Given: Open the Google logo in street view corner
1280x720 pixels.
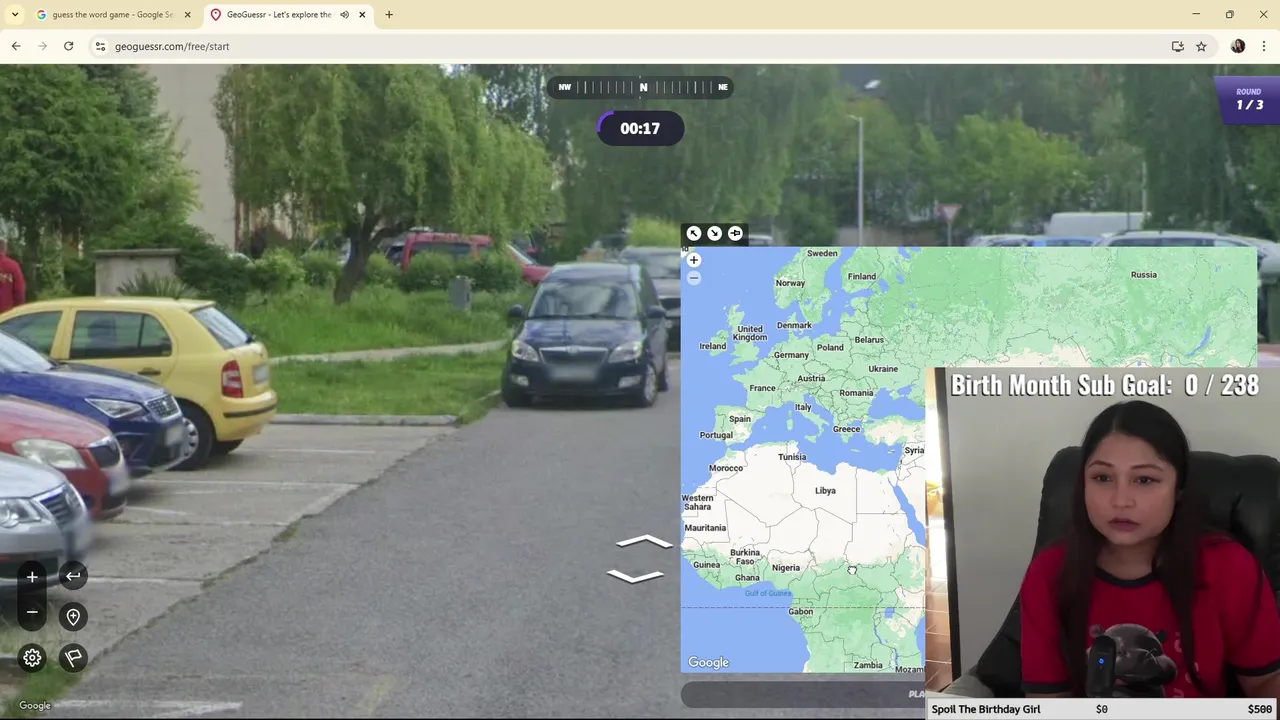Looking at the screenshot, I should coord(35,705).
